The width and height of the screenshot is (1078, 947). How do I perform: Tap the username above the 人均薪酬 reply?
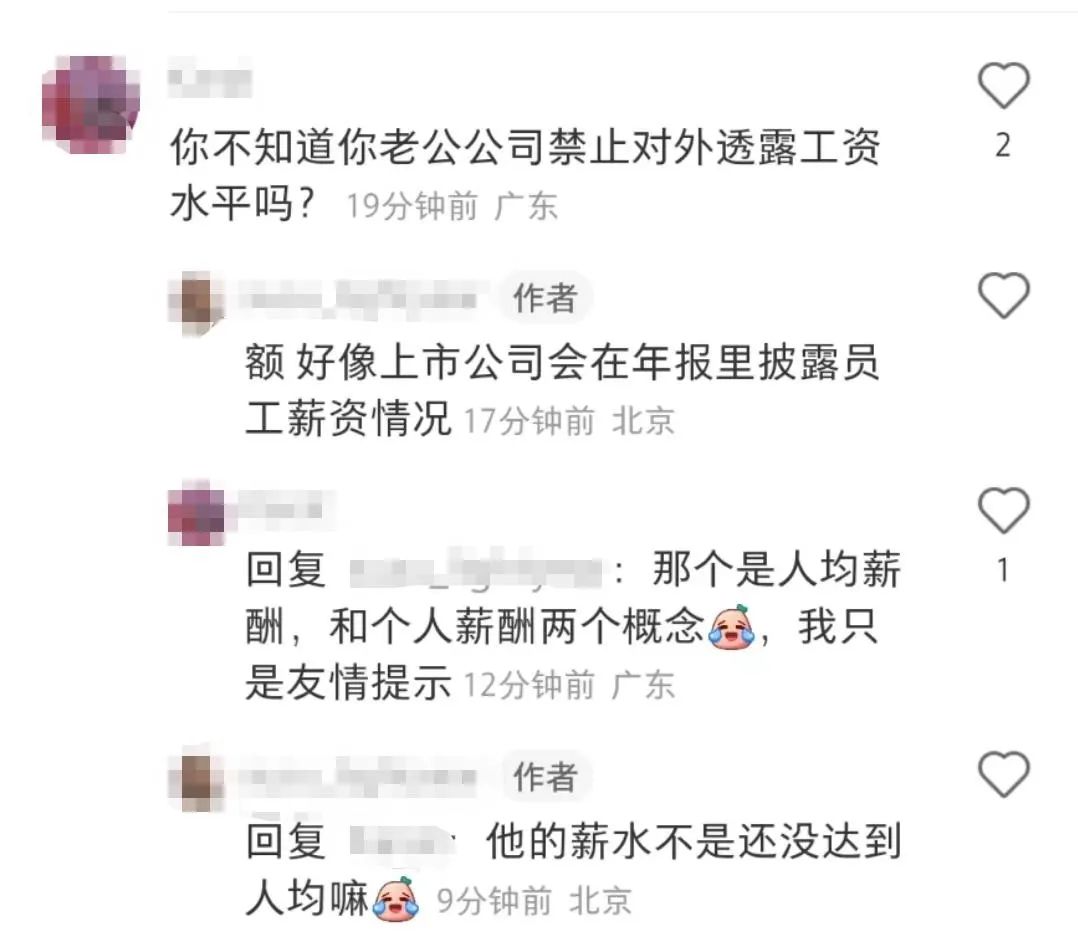tap(280, 510)
